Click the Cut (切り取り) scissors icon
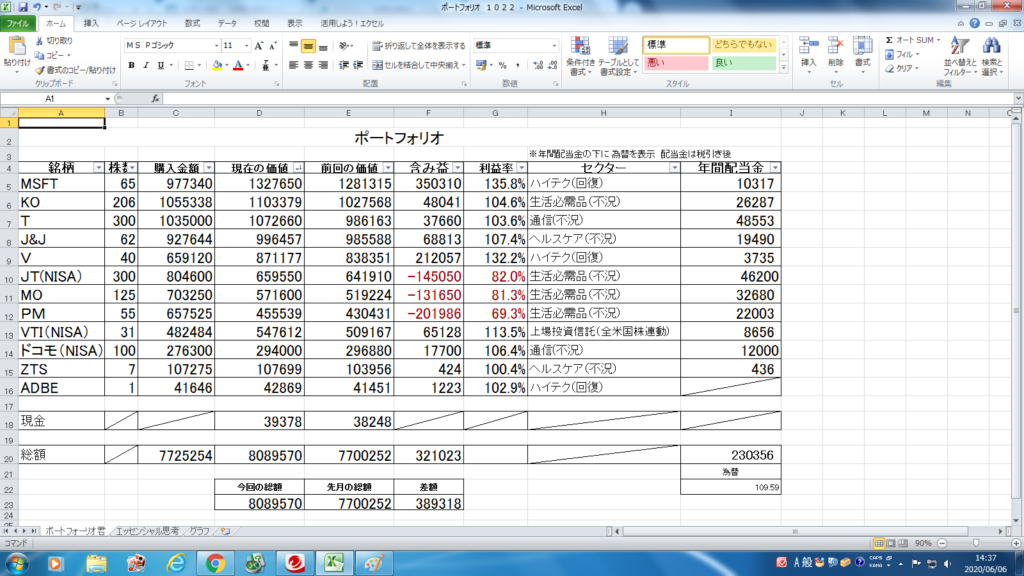Viewport: 1024px width, 576px height. tap(39, 40)
